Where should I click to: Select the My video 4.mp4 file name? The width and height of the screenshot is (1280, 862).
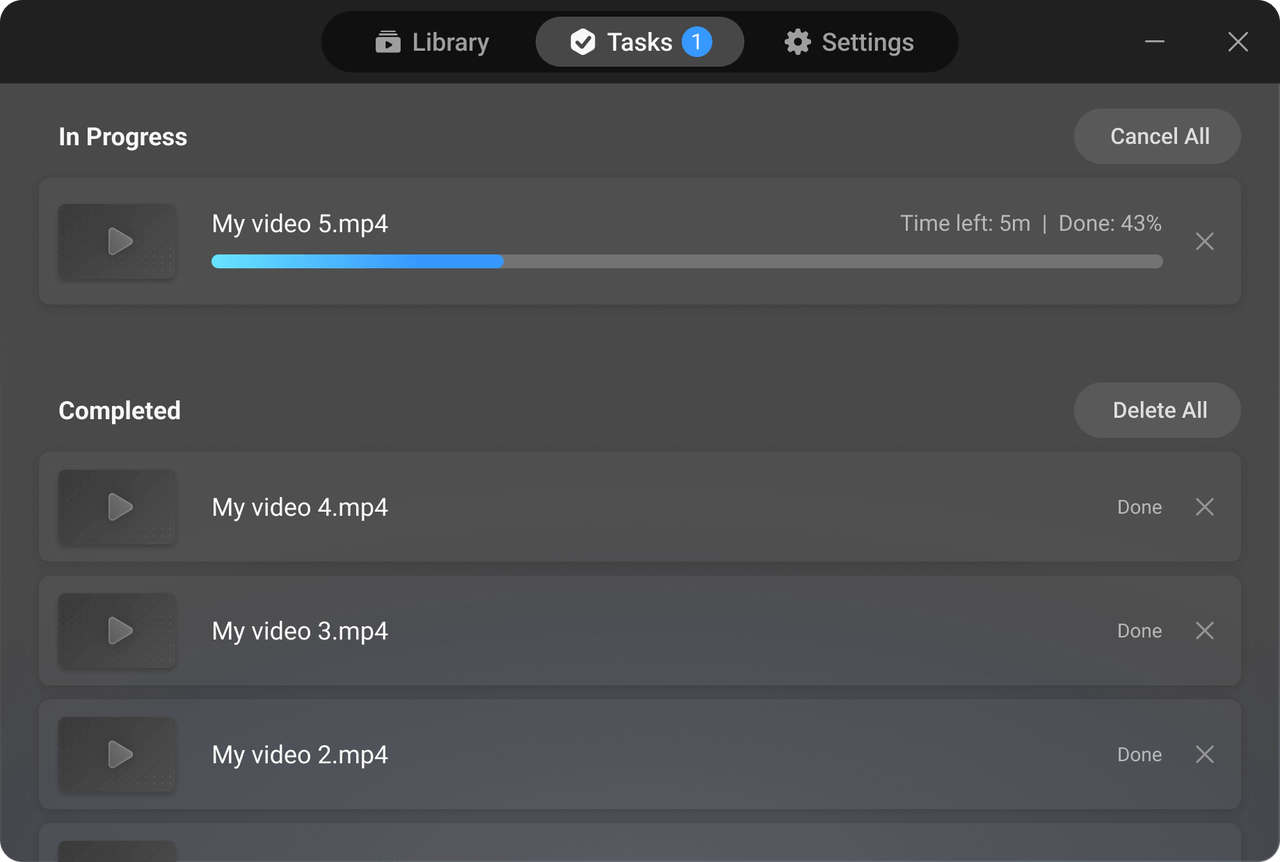tap(300, 507)
